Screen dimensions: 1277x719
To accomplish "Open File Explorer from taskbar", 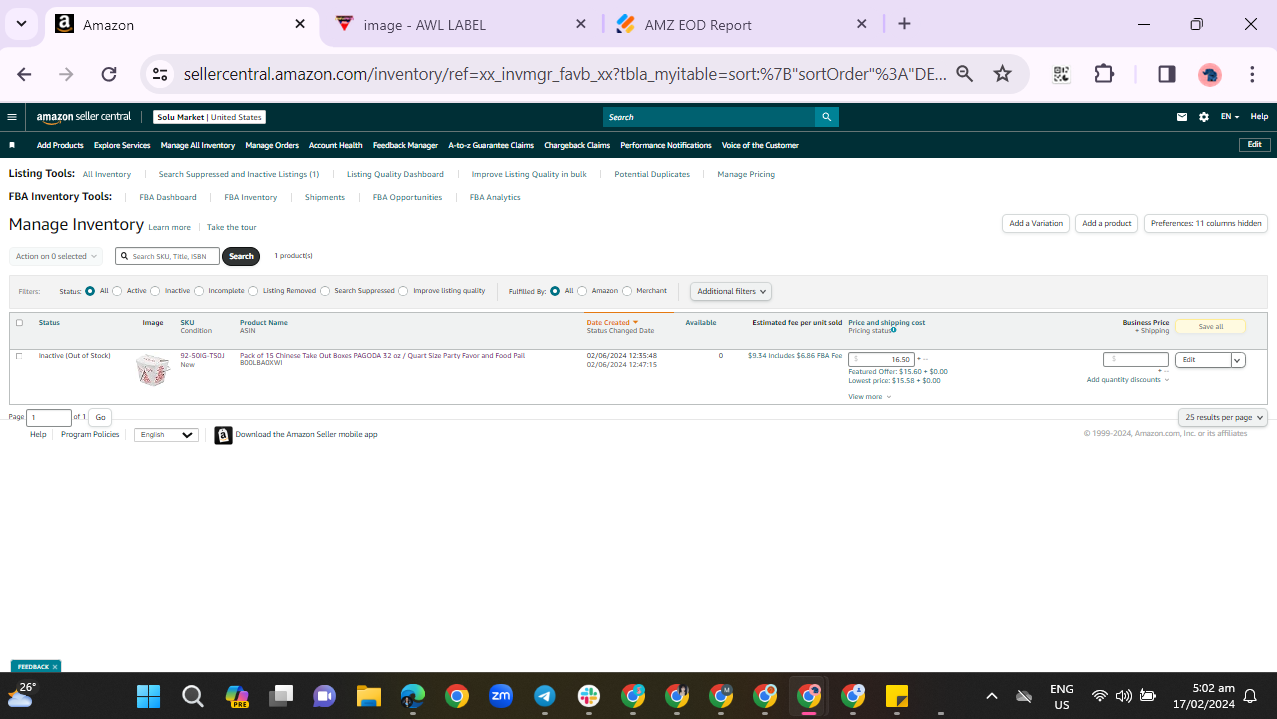I will coord(369,696).
